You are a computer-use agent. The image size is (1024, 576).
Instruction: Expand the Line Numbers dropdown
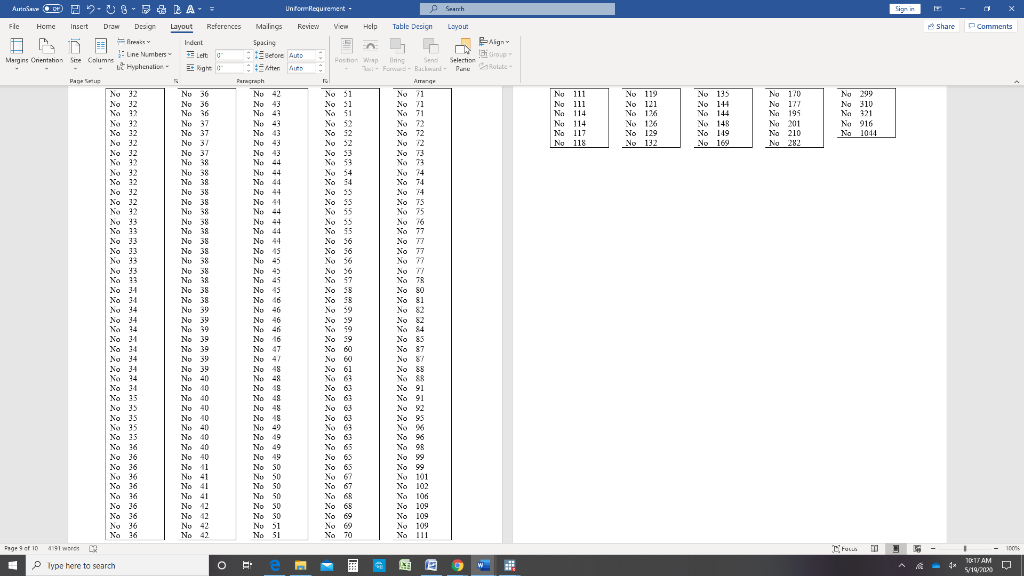click(x=145, y=54)
